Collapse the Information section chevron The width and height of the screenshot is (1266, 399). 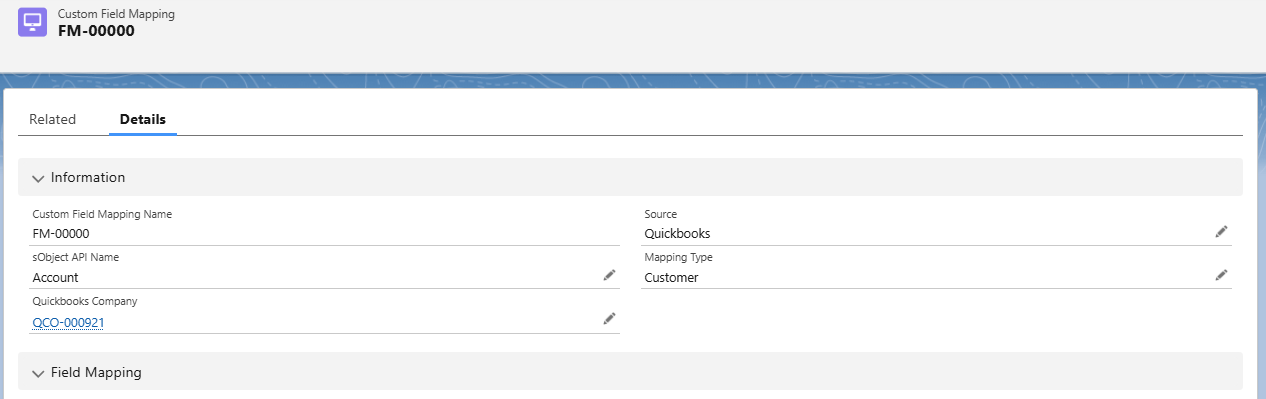click(38, 178)
